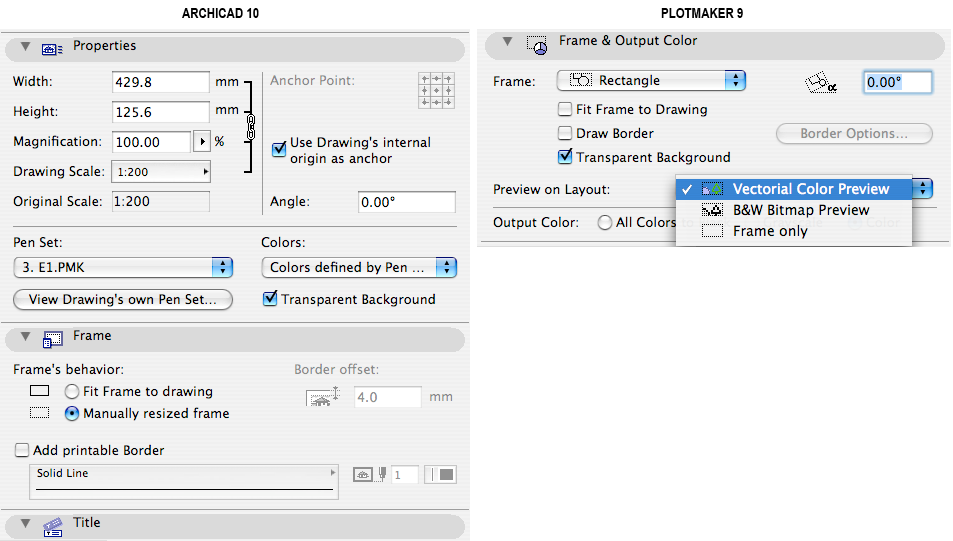Select Fit Frame to drawing radio button
The height and width of the screenshot is (541, 953).
72,392
